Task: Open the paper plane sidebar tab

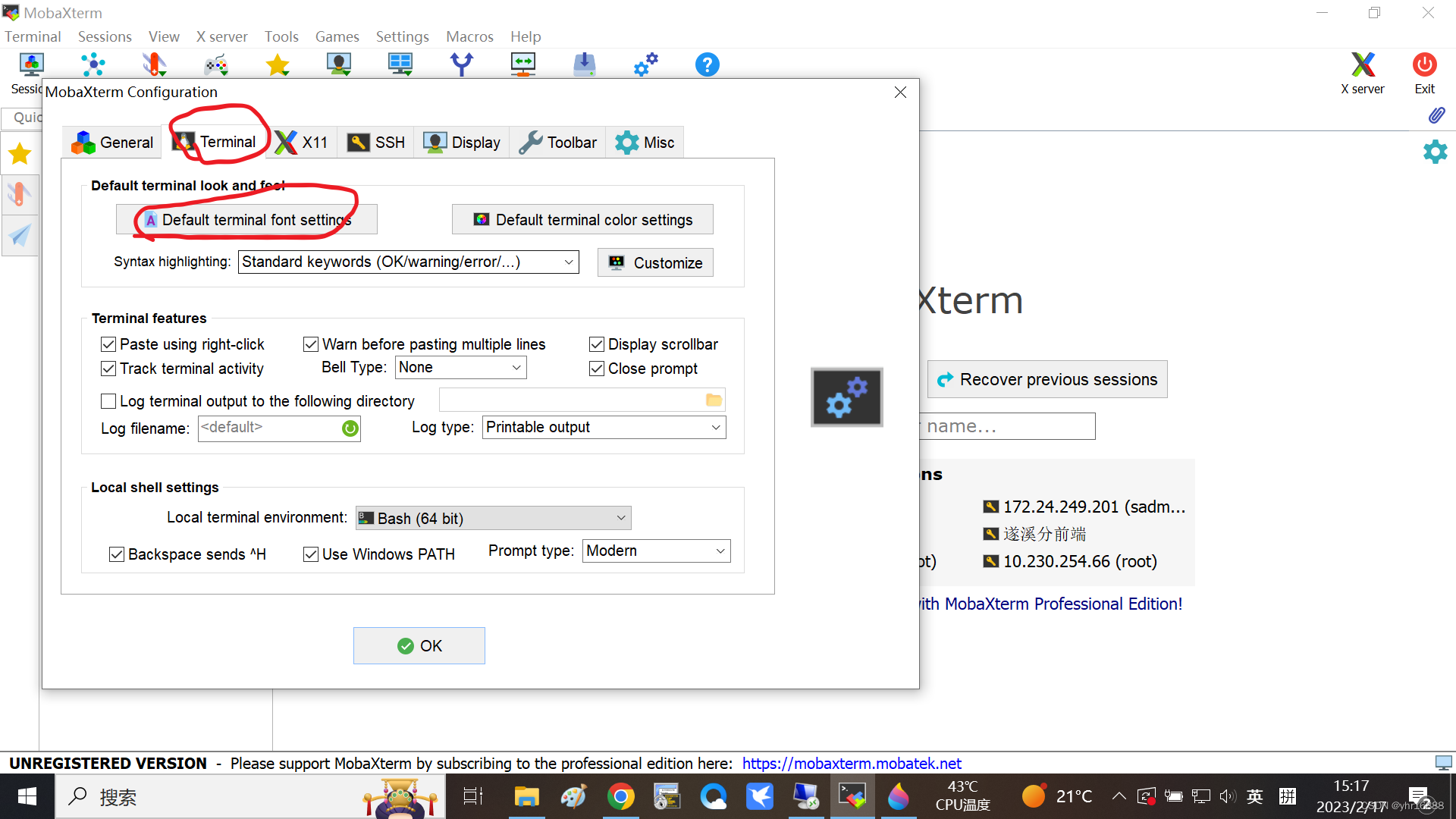Action: [20, 235]
